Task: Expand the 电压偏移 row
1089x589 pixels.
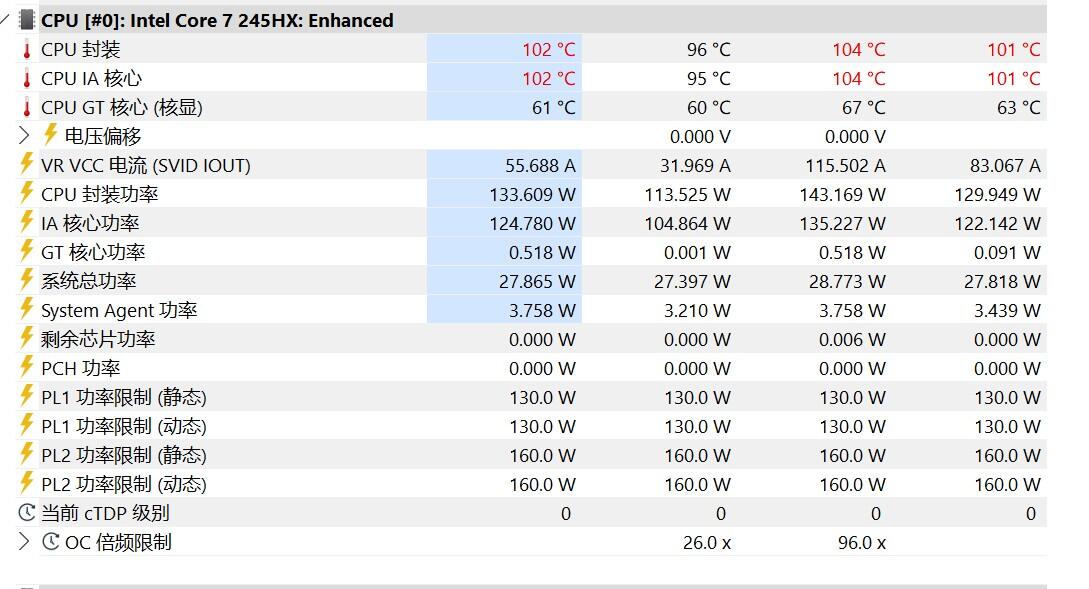Action: point(24,135)
